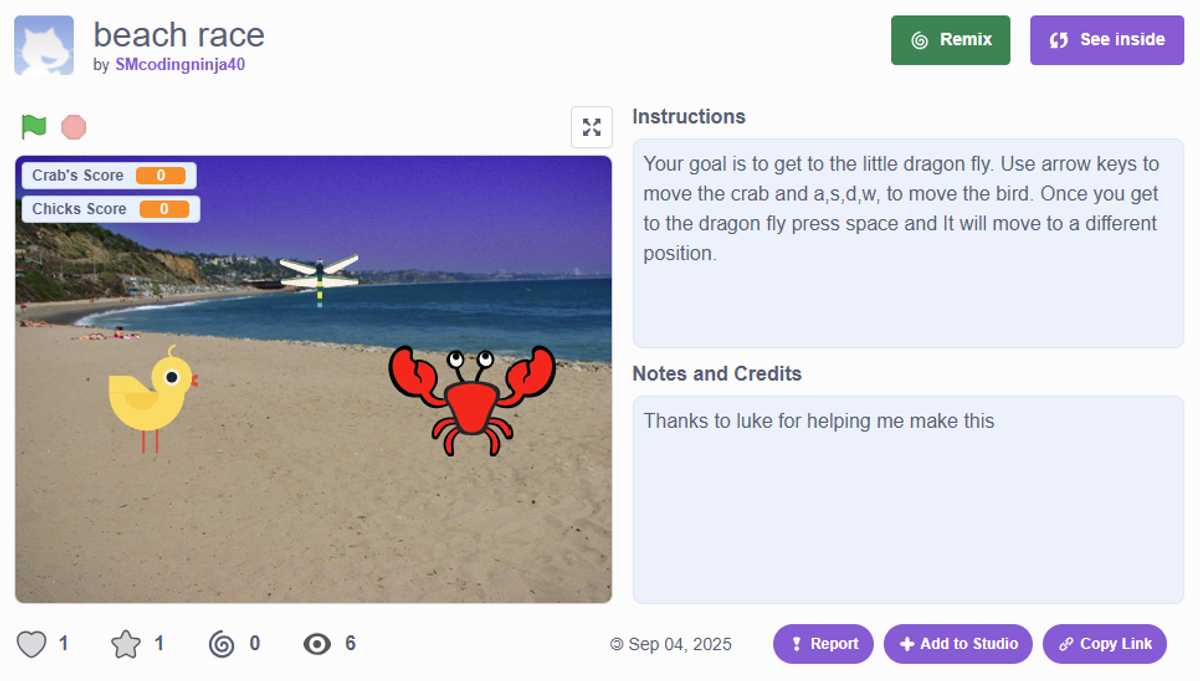Copy the project link

[x=1104, y=644]
